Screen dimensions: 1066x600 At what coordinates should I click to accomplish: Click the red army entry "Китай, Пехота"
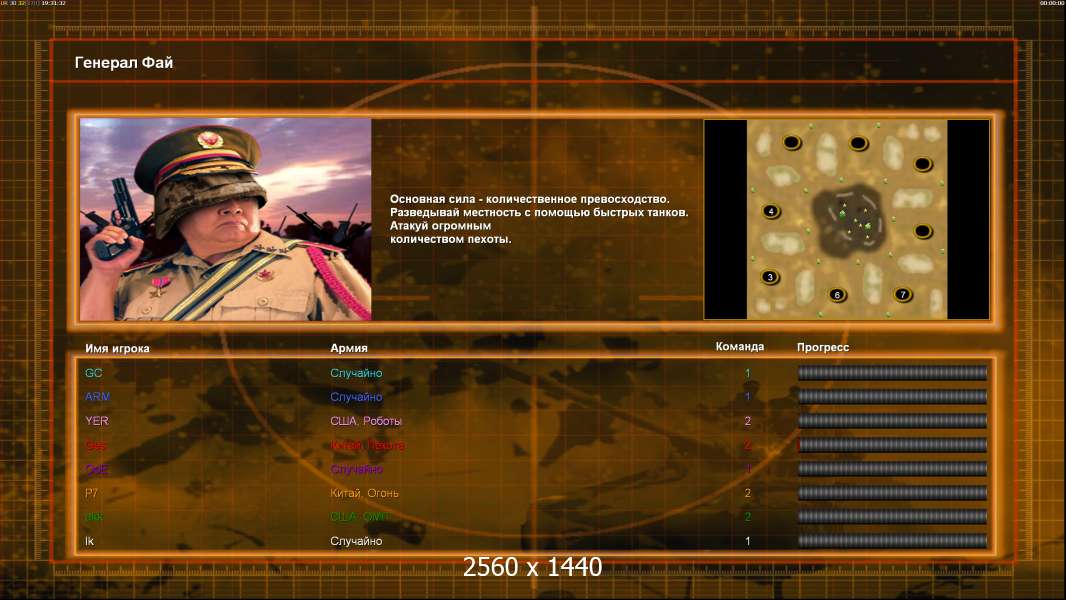[367, 446]
